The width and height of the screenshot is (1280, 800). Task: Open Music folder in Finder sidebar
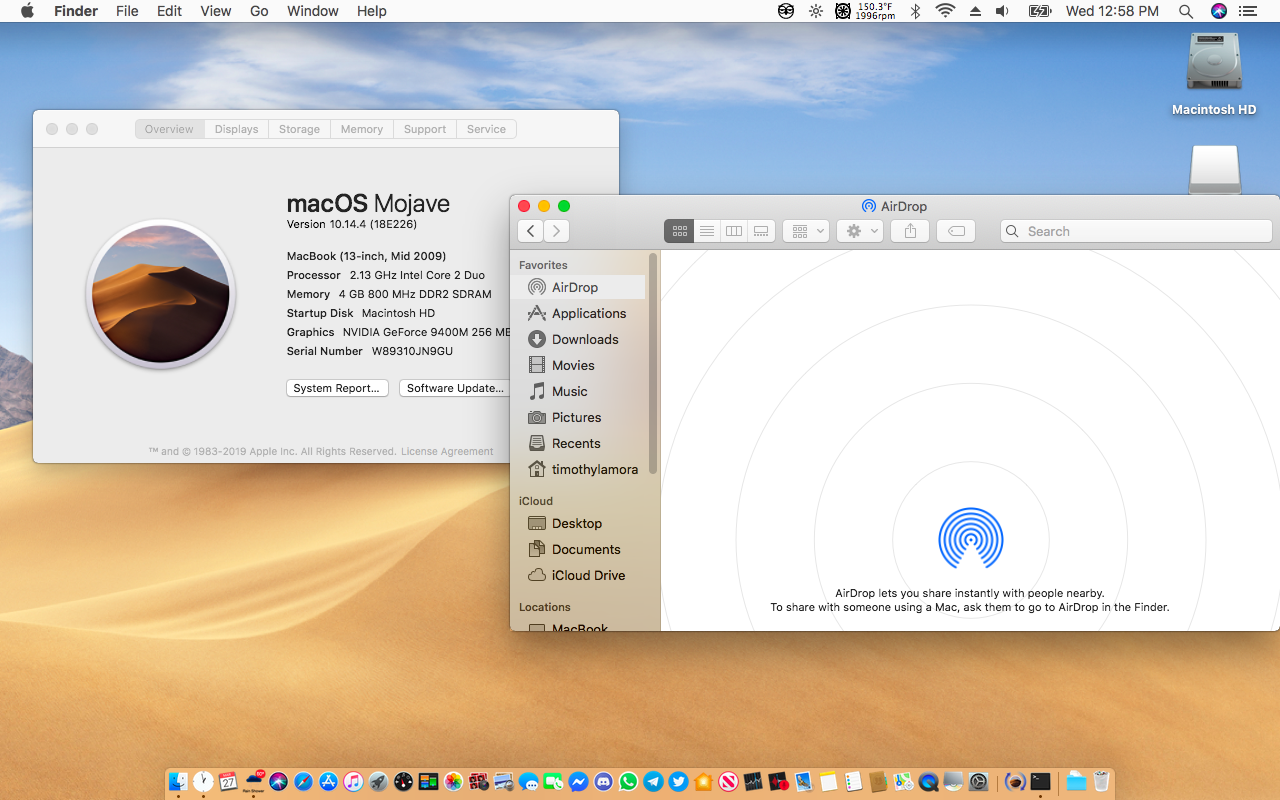point(579,391)
